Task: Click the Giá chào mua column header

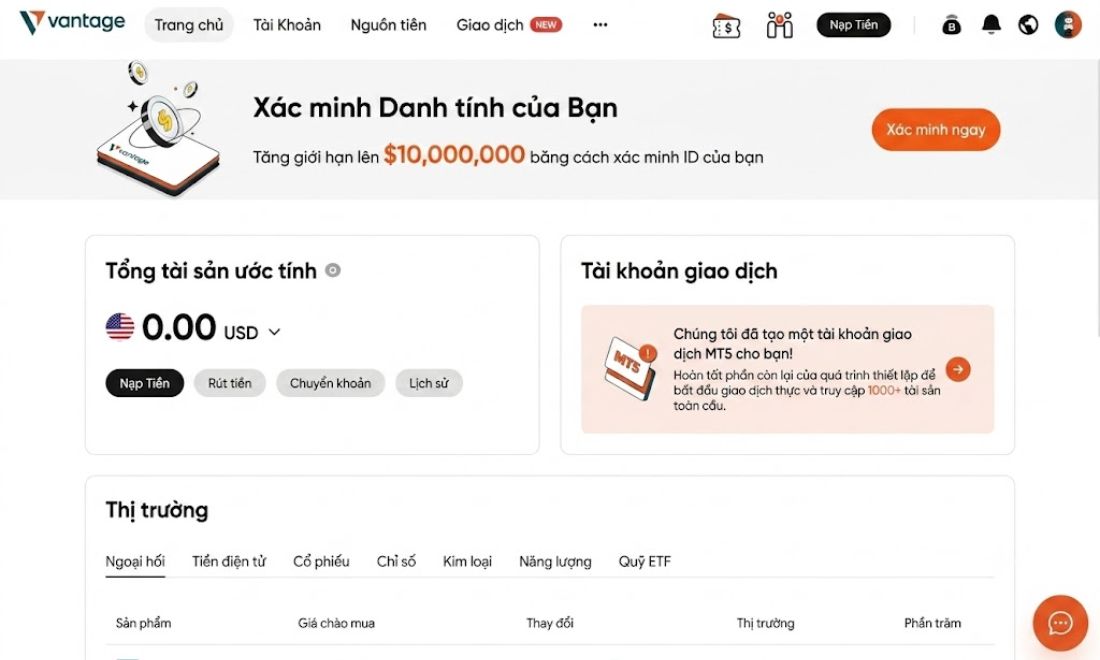Action: [x=336, y=623]
